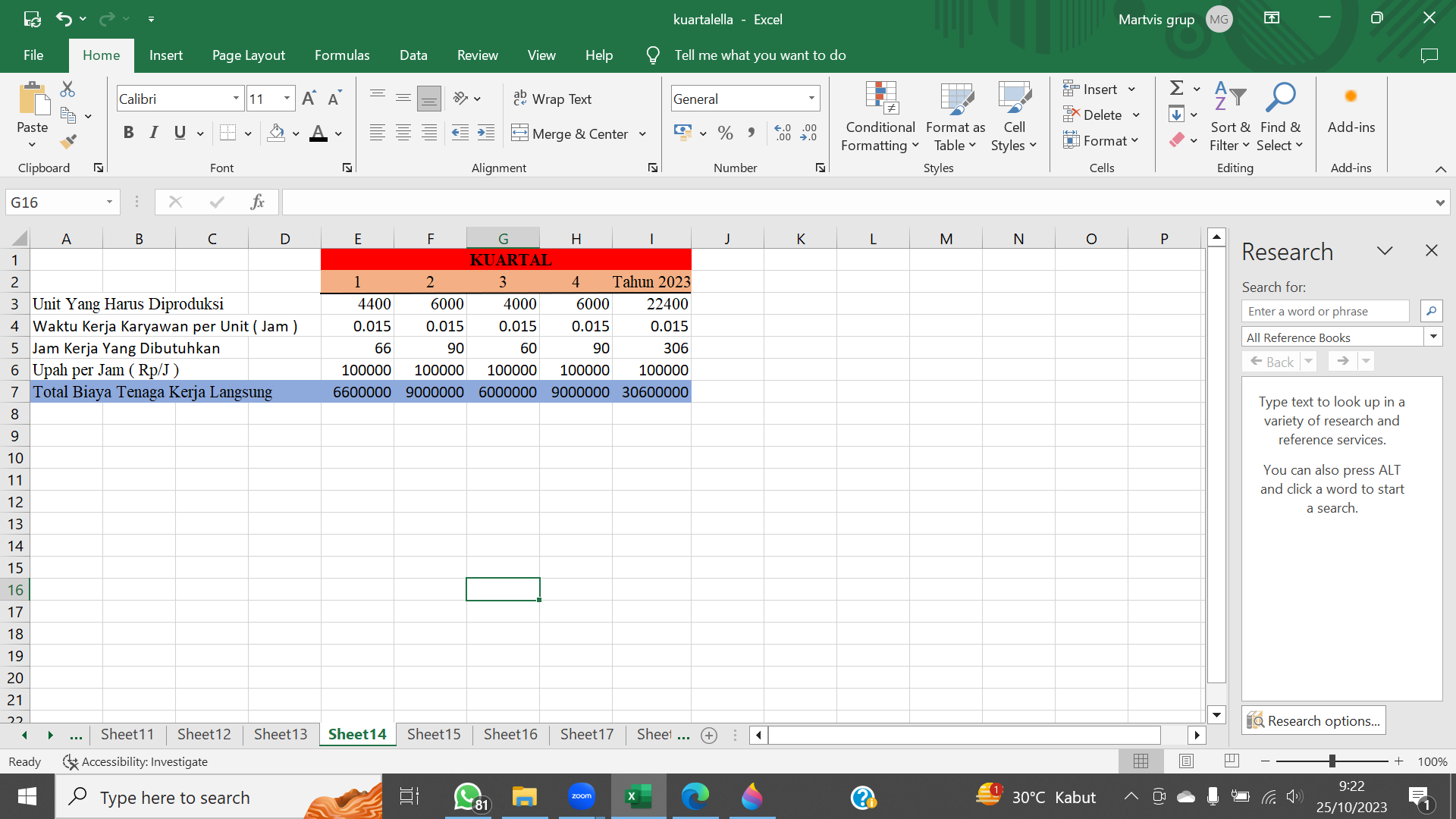Viewport: 1456px width, 819px height.
Task: Click the Decrease Decimal icon
Action: [809, 133]
